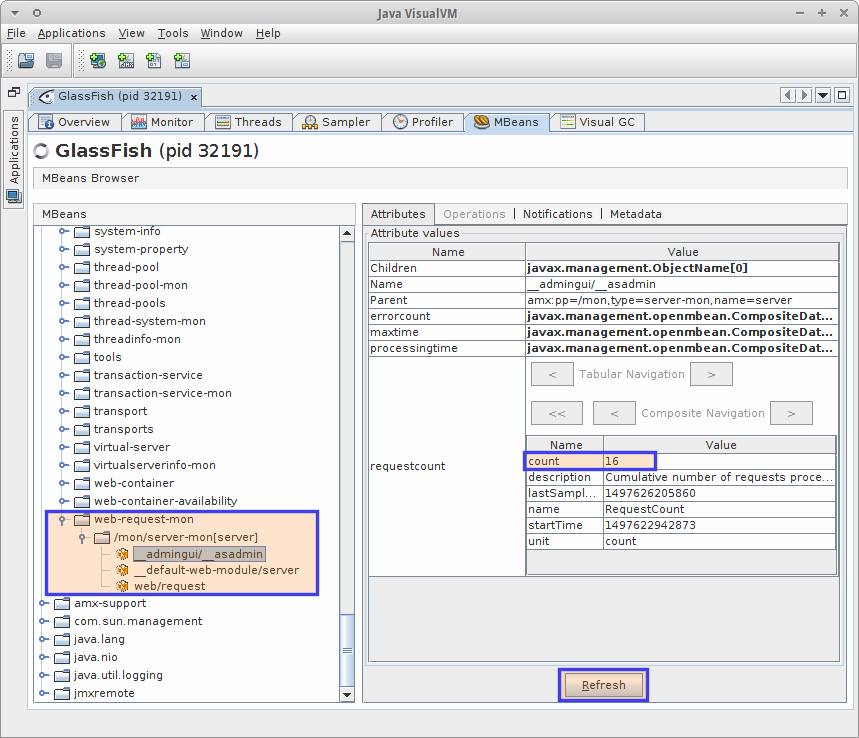The image size is (859, 738).
Task: Click the Name column header in attributes table
Action: click(x=448, y=252)
